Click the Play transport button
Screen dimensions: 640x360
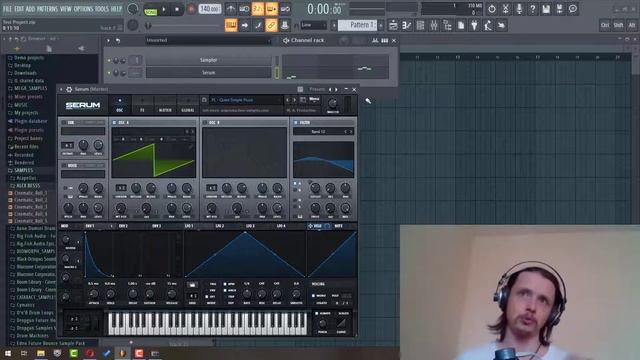coord(164,9)
